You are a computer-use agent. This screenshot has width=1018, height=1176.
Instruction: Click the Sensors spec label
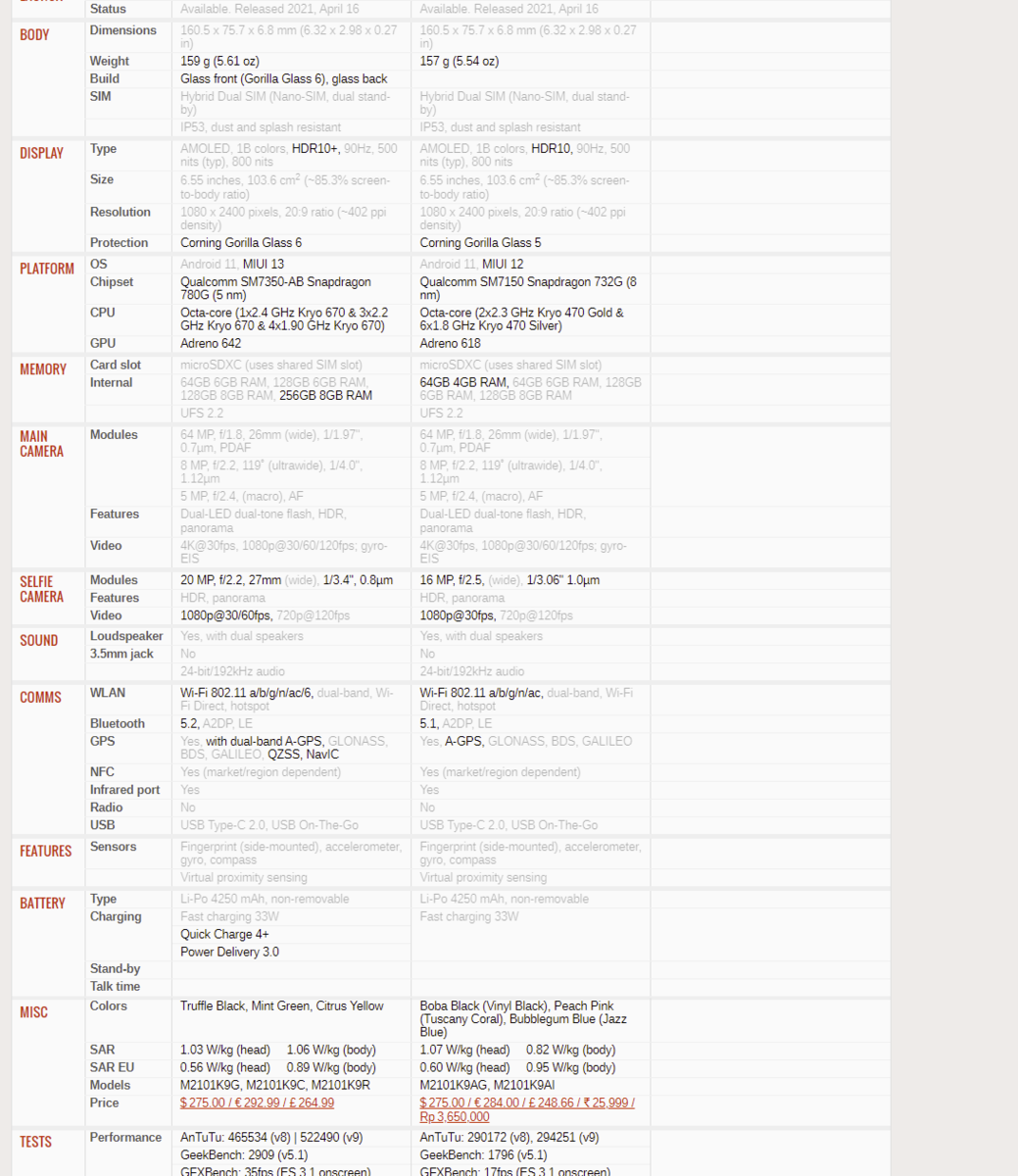tap(114, 847)
